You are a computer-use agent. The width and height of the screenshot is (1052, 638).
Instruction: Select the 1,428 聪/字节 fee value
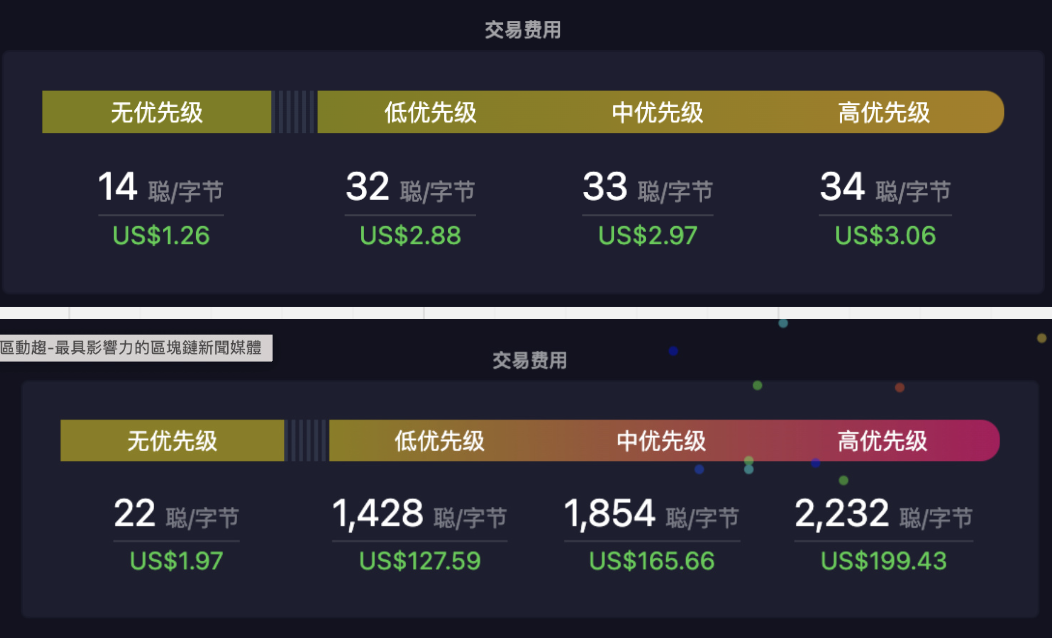coord(420,515)
